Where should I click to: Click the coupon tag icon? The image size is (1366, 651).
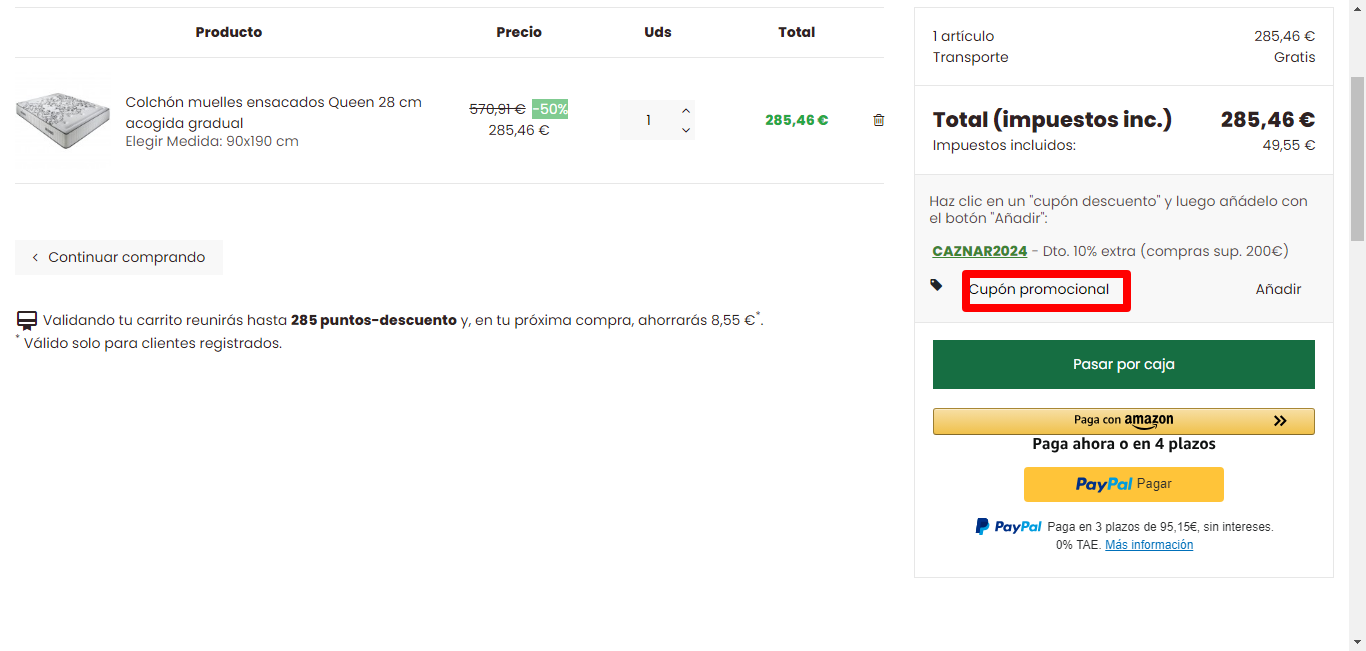pyautogui.click(x=936, y=285)
